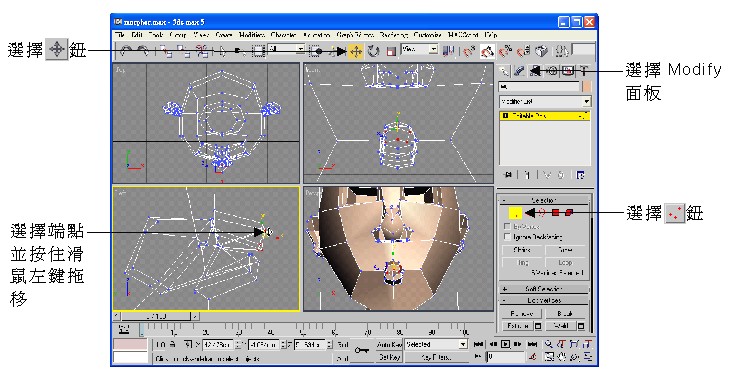The image size is (734, 385).
Task: Switch to the Display command panel tab
Action: [568, 71]
